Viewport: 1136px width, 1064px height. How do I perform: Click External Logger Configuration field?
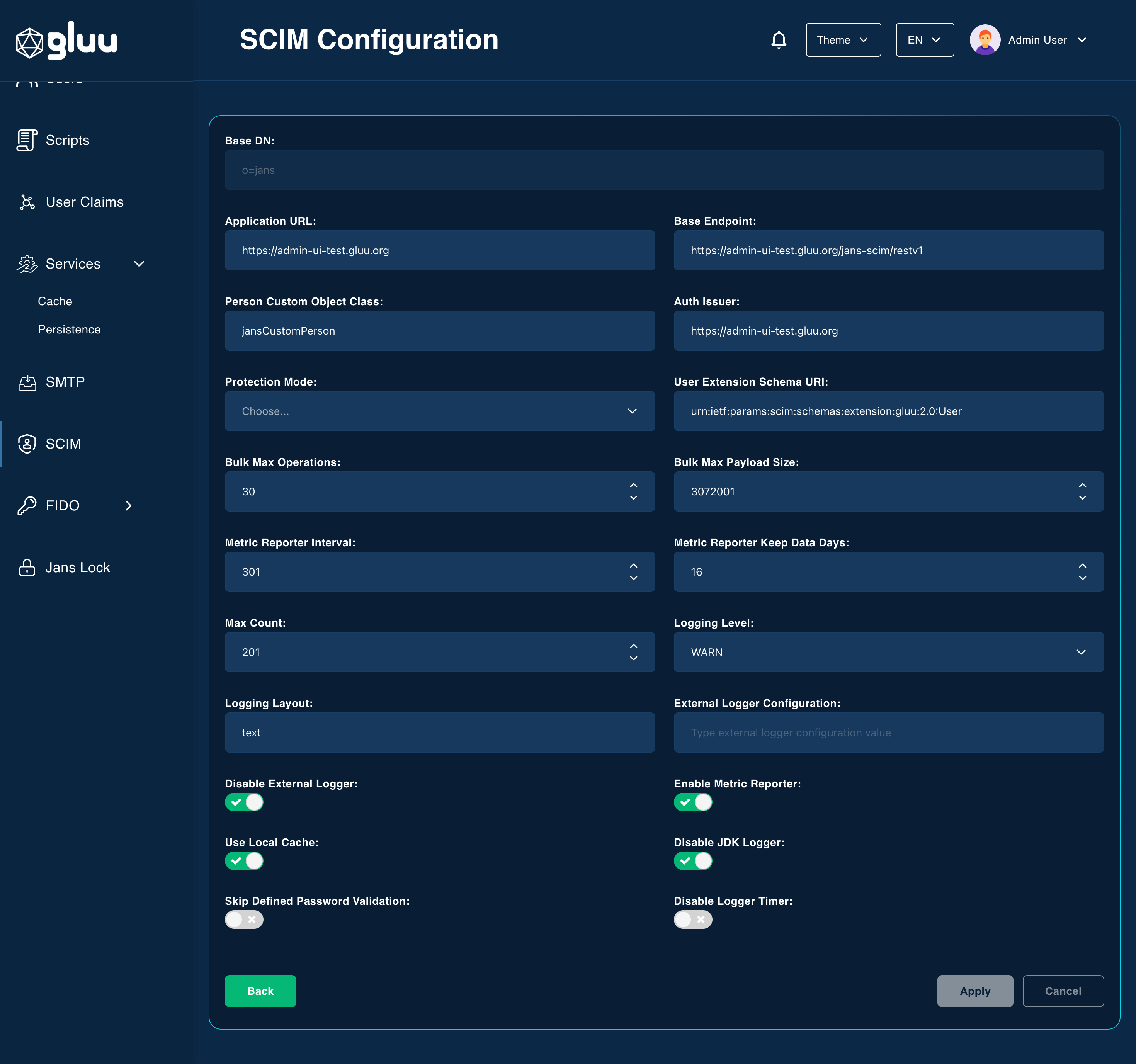[x=889, y=733]
